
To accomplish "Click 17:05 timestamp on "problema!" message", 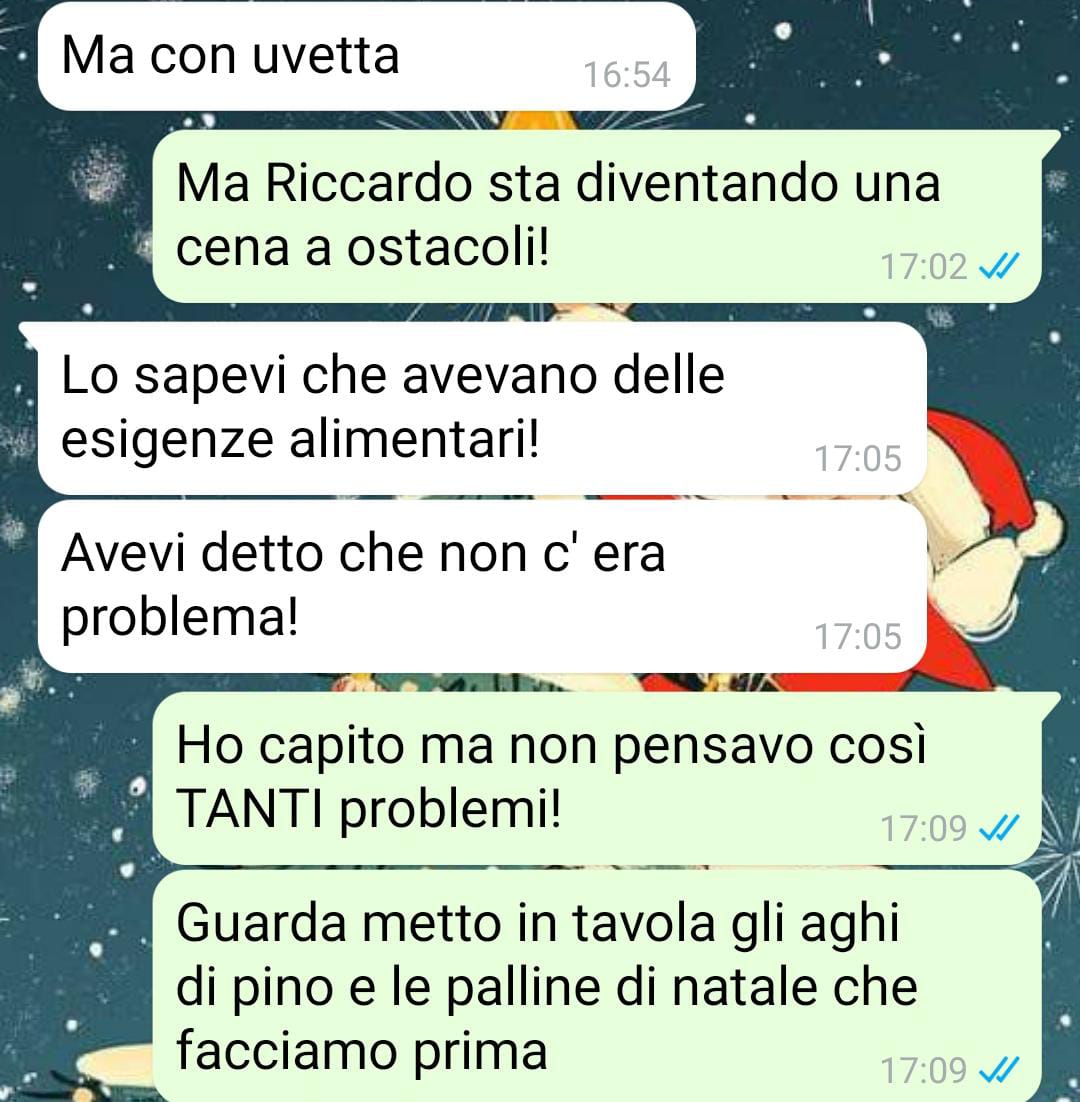I will coord(857,636).
